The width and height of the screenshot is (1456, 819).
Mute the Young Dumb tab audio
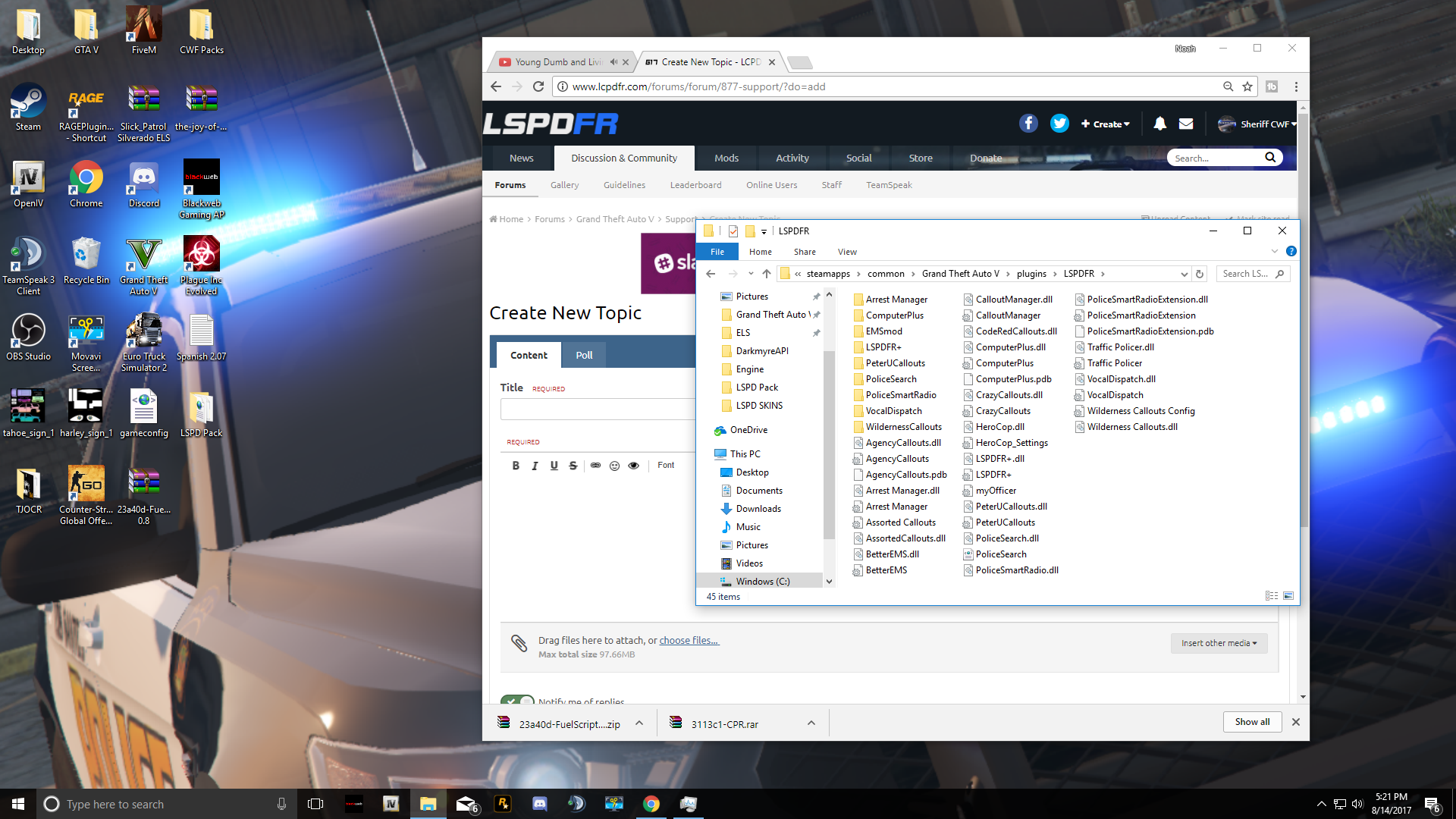[x=613, y=62]
